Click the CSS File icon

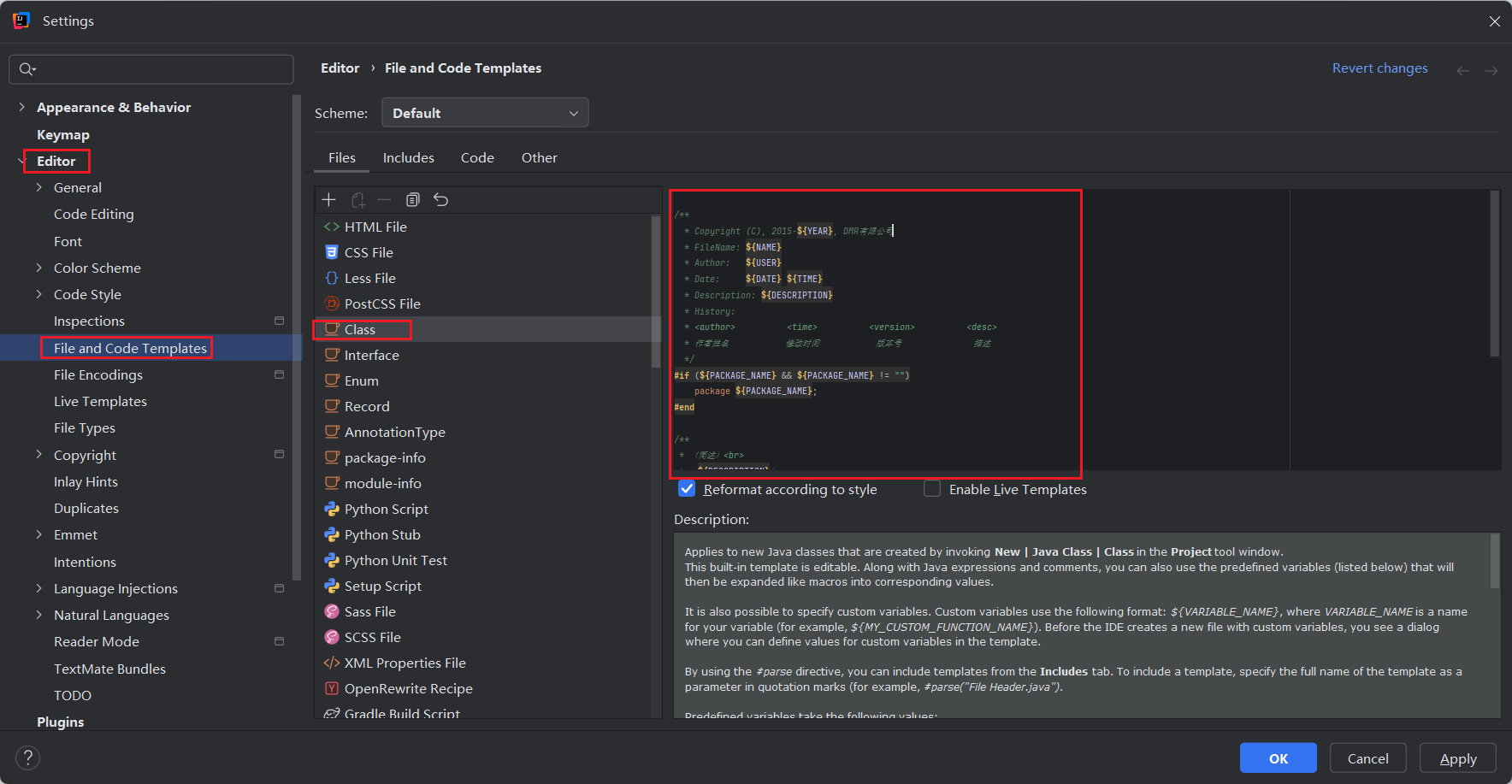point(332,252)
